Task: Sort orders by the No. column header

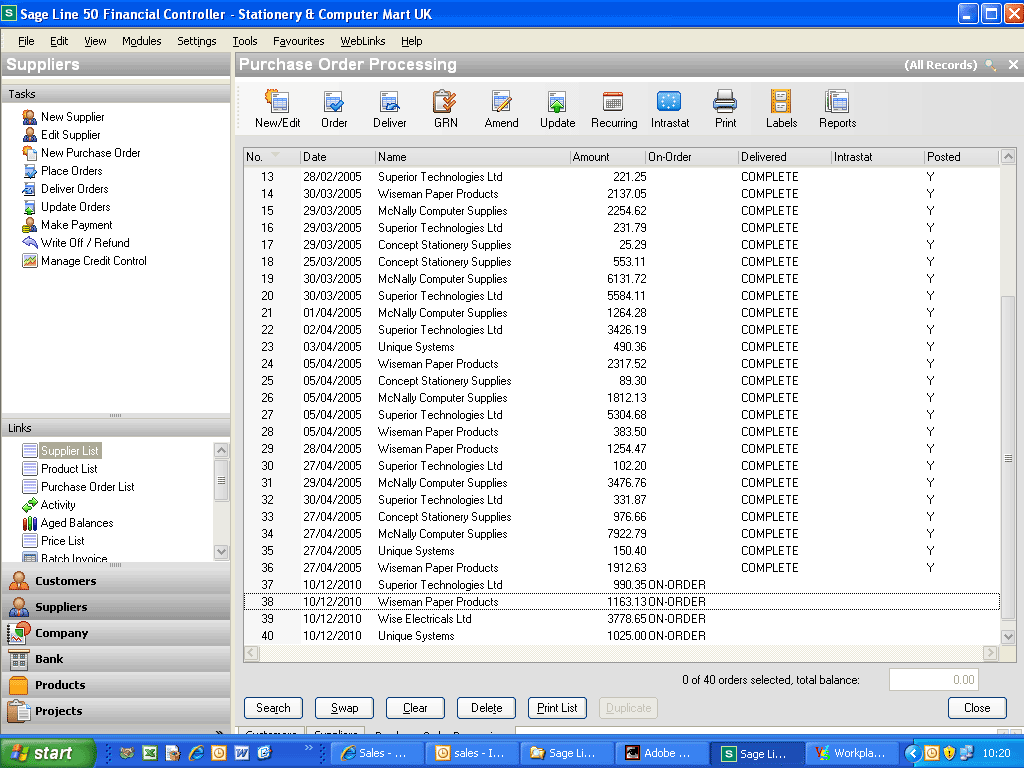Action: 272,157
